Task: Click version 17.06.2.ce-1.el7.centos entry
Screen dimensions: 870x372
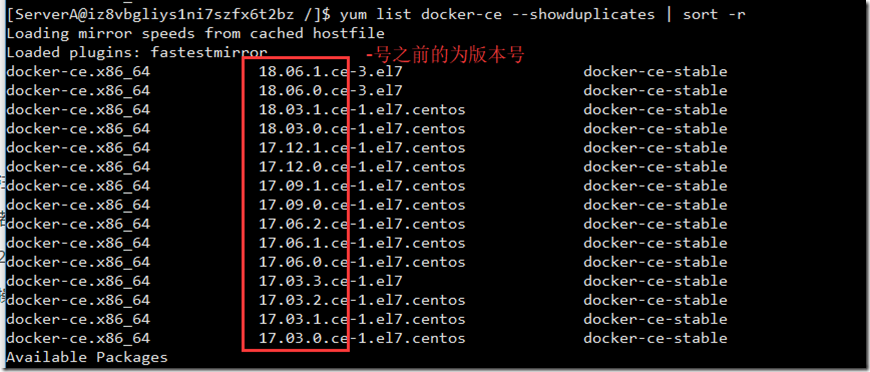Action: click(362, 224)
